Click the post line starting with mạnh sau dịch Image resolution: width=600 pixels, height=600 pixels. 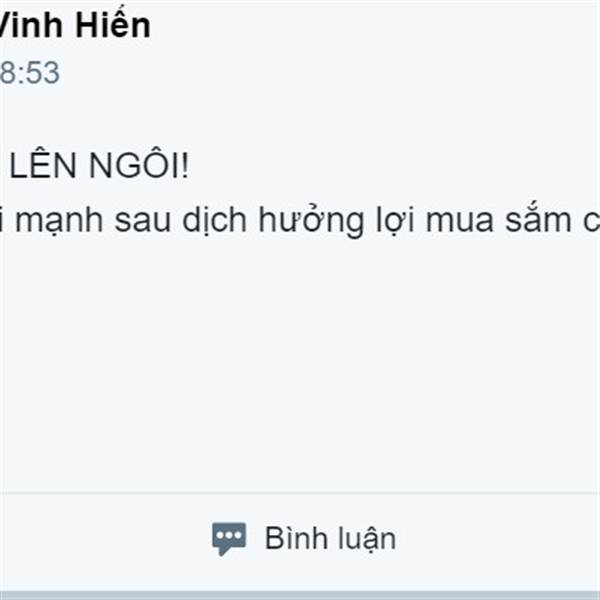pyautogui.click(x=300, y=221)
